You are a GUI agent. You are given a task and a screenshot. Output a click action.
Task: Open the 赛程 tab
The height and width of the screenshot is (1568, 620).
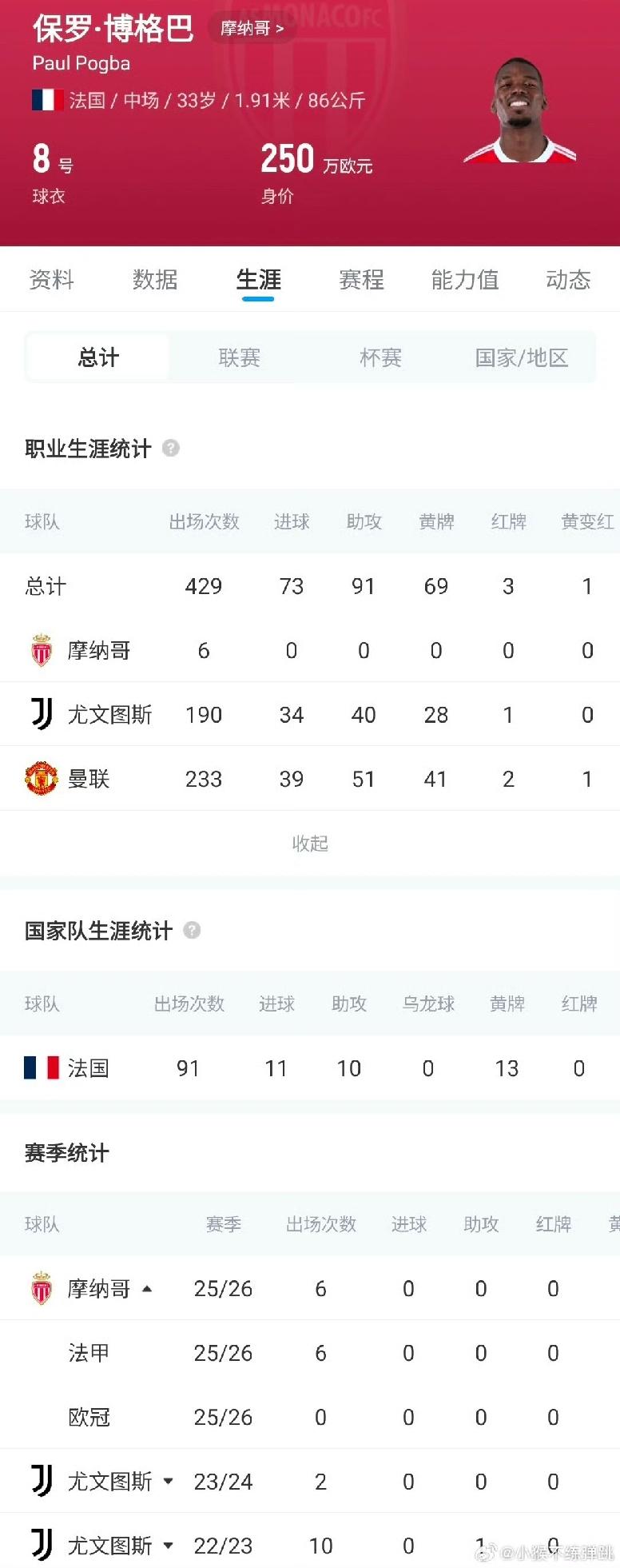[362, 279]
